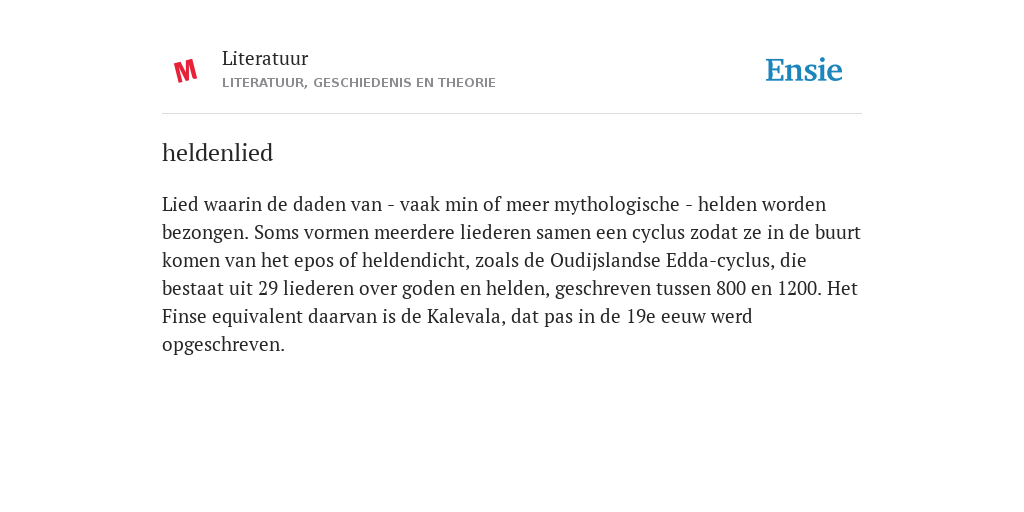
Task: Click the word opgeschreven ending the paragraph
Action: pyautogui.click(x=223, y=345)
